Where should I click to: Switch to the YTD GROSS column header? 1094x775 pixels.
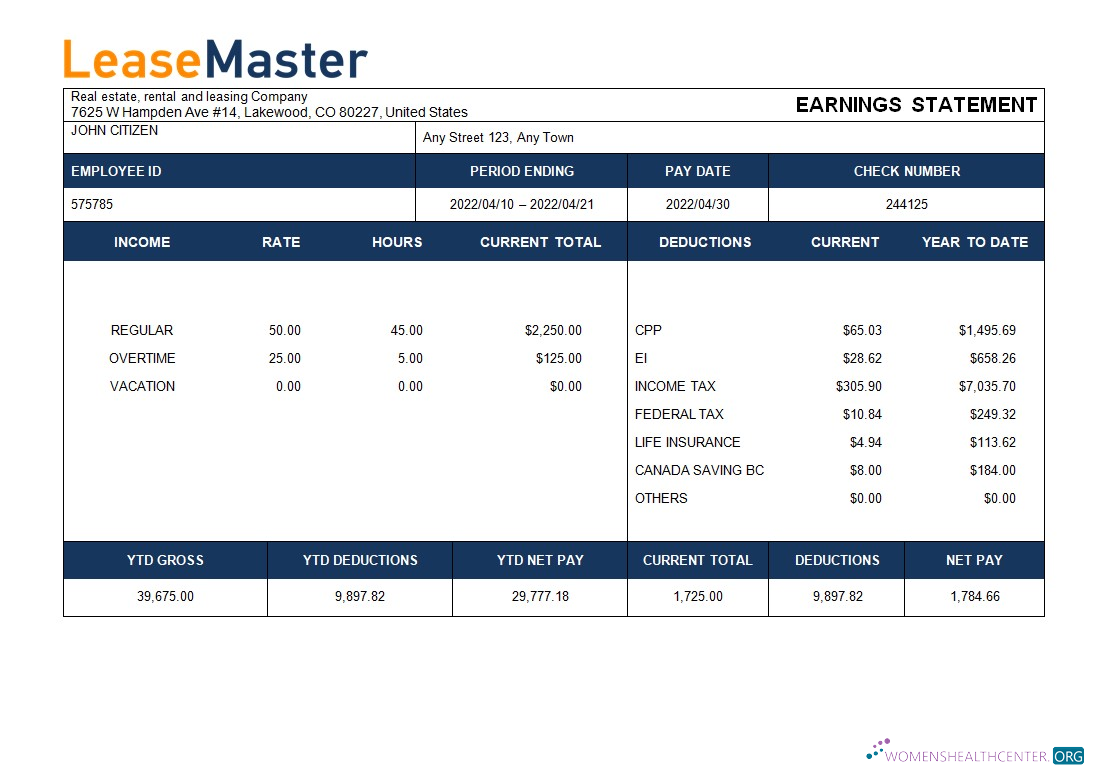[x=164, y=560]
